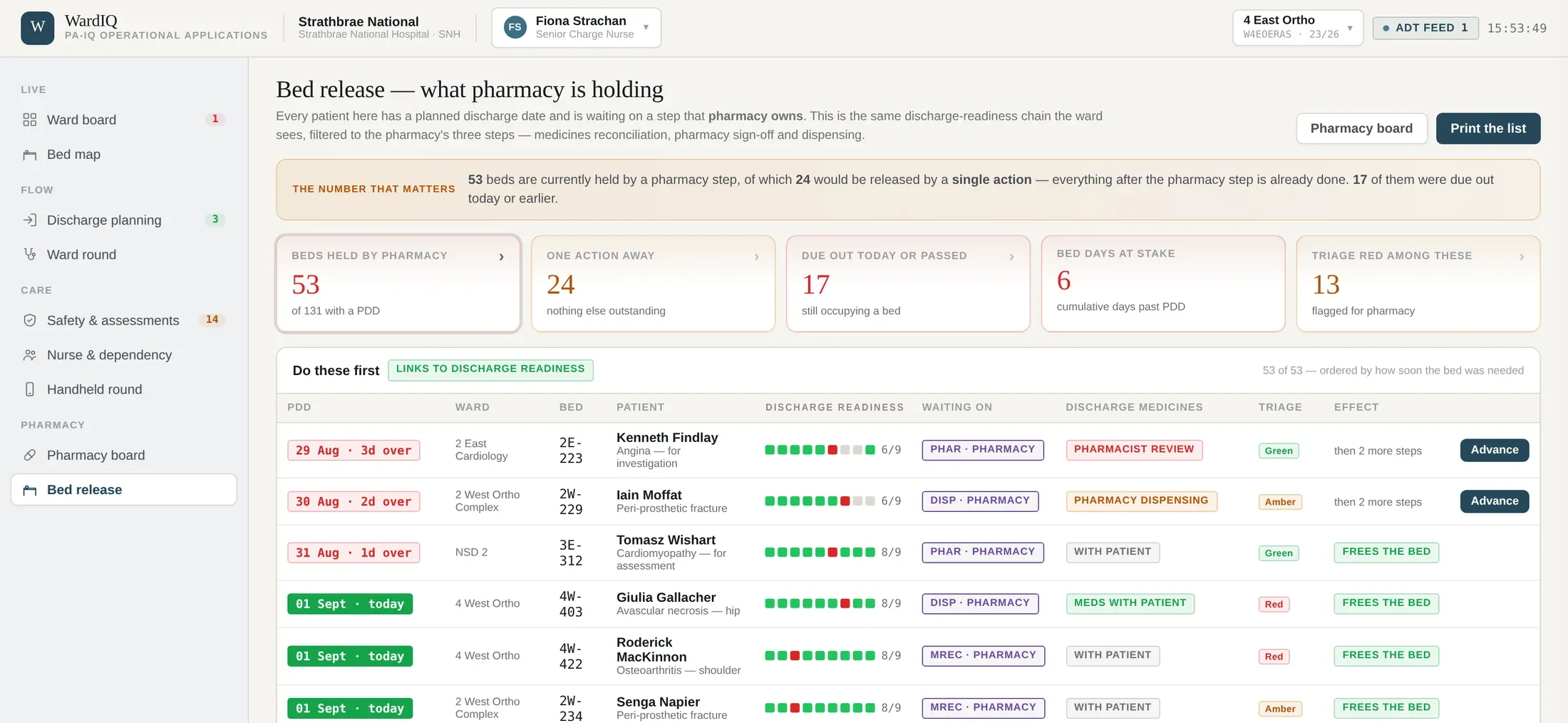Click the Safety & assessments shield icon
Viewport: 1568px width, 723px height.
(x=29, y=321)
